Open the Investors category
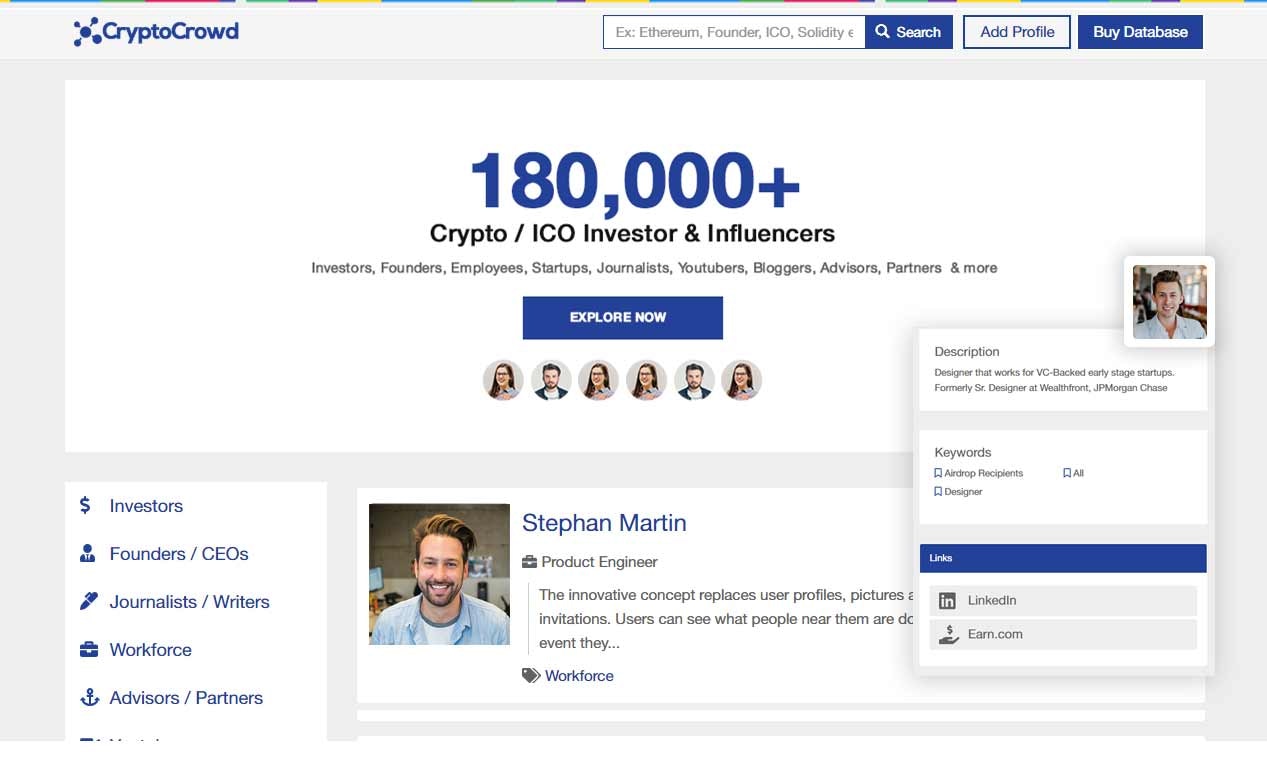This screenshot has width=1267, height=760. [x=146, y=506]
